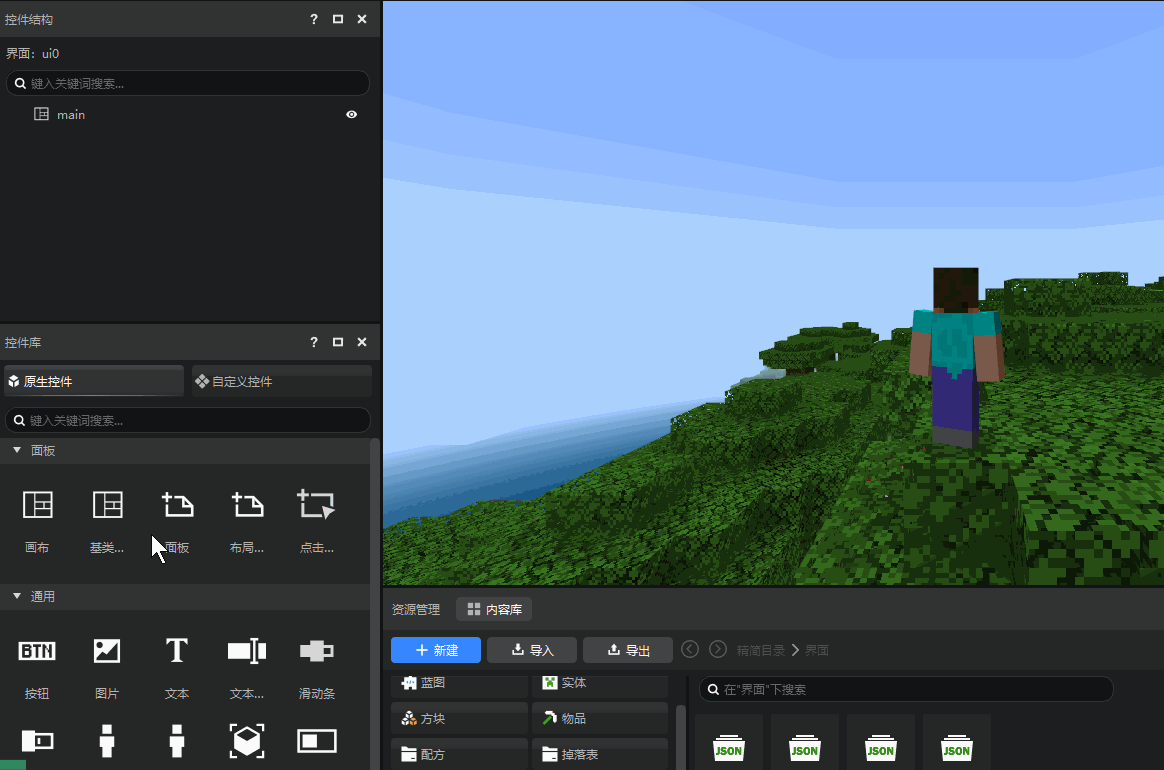Collapse the 通用 section
Viewport: 1164px width, 770px height.
tap(17, 596)
